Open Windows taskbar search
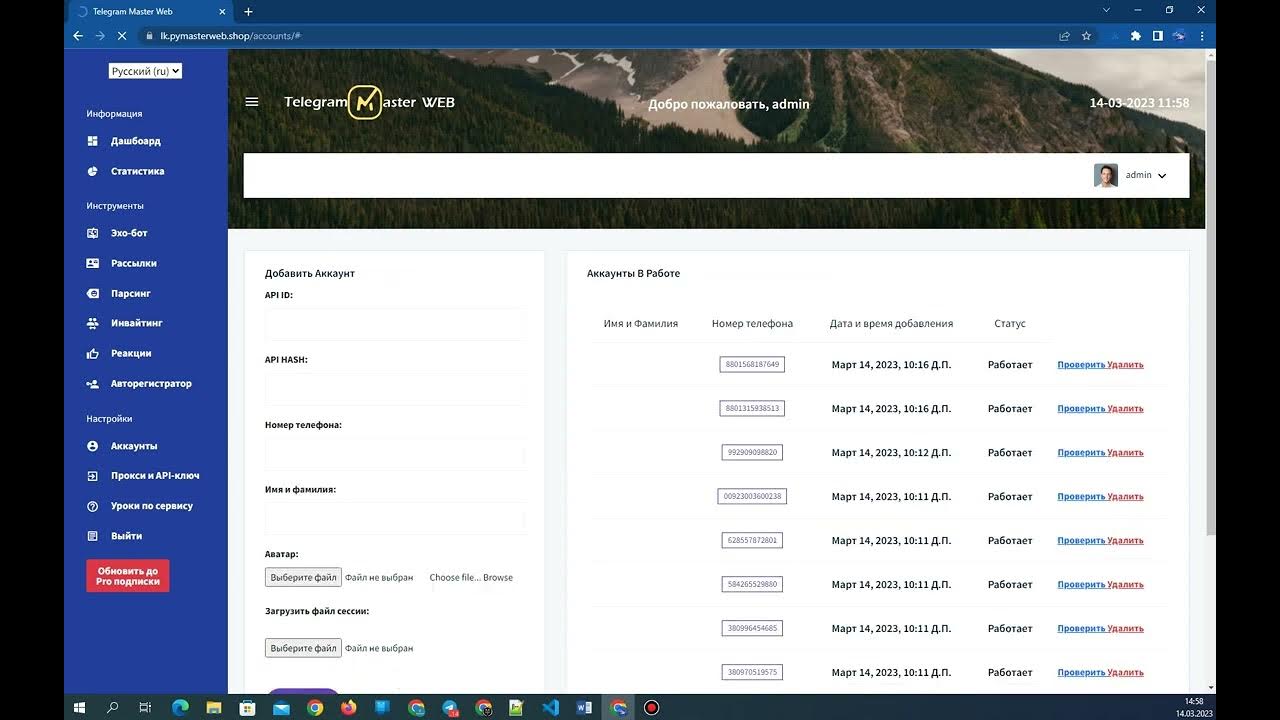The height and width of the screenshot is (720, 1280). [113, 707]
